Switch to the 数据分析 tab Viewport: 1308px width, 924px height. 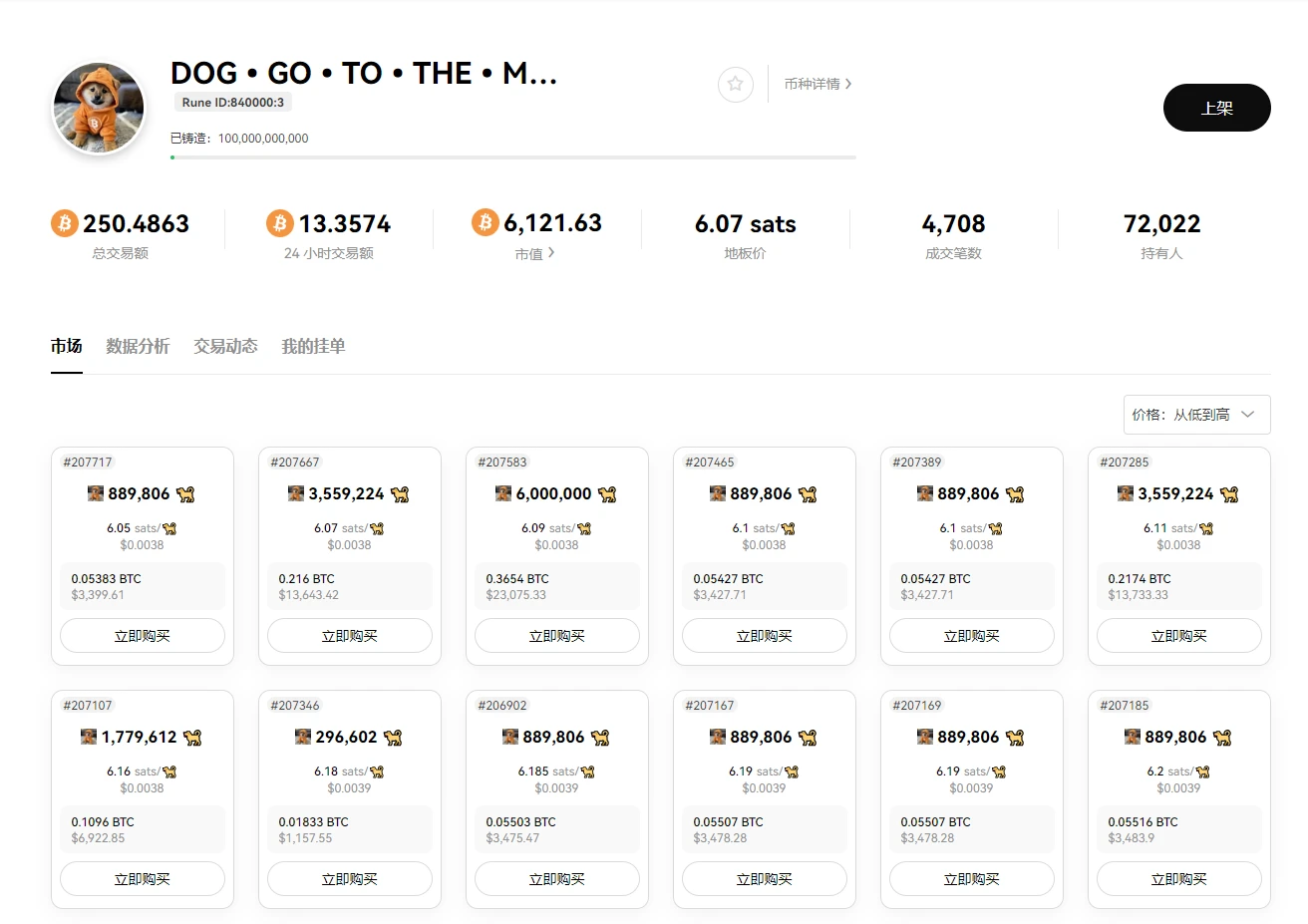tap(138, 346)
